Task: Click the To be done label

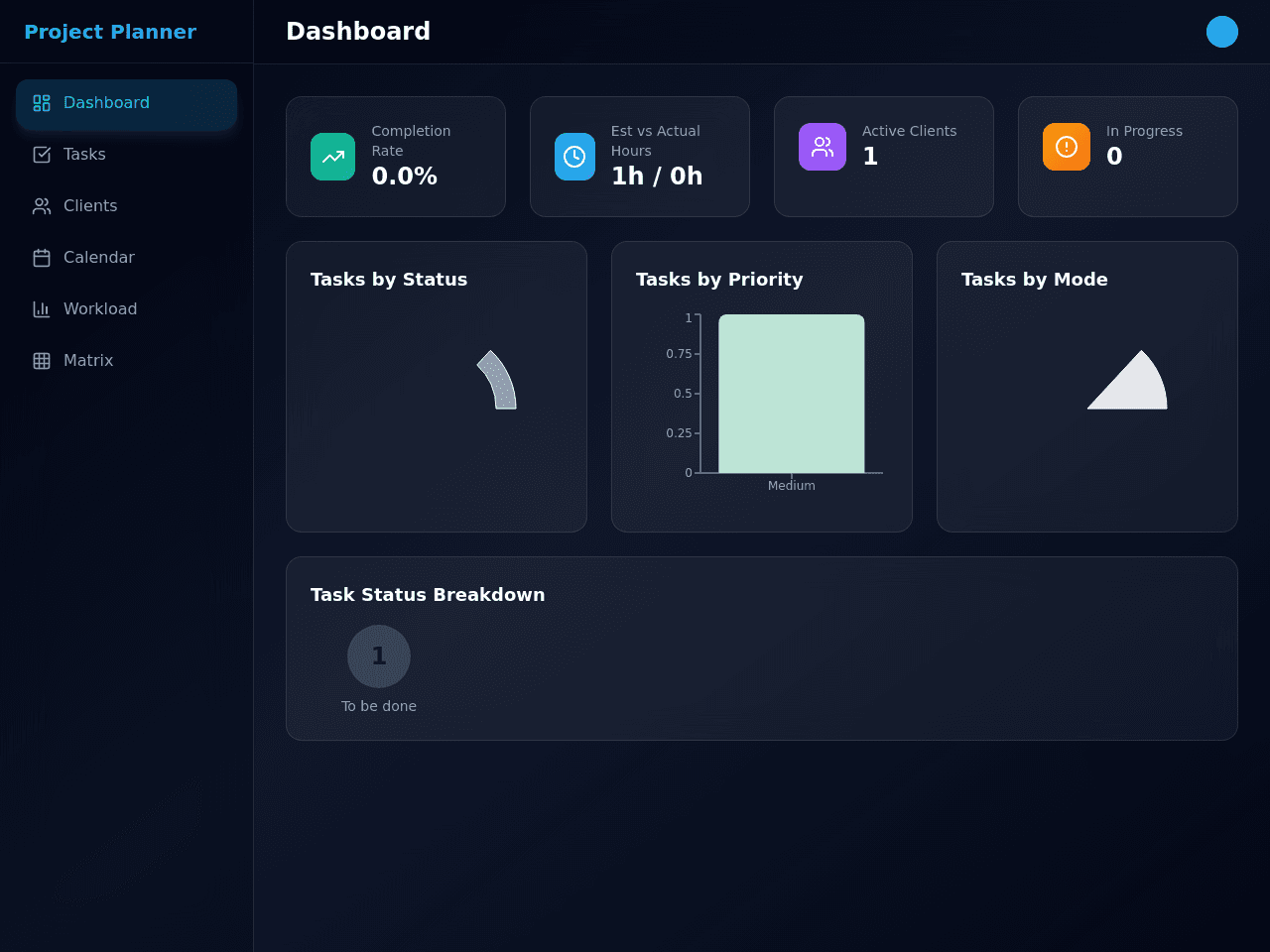Action: coord(379,706)
